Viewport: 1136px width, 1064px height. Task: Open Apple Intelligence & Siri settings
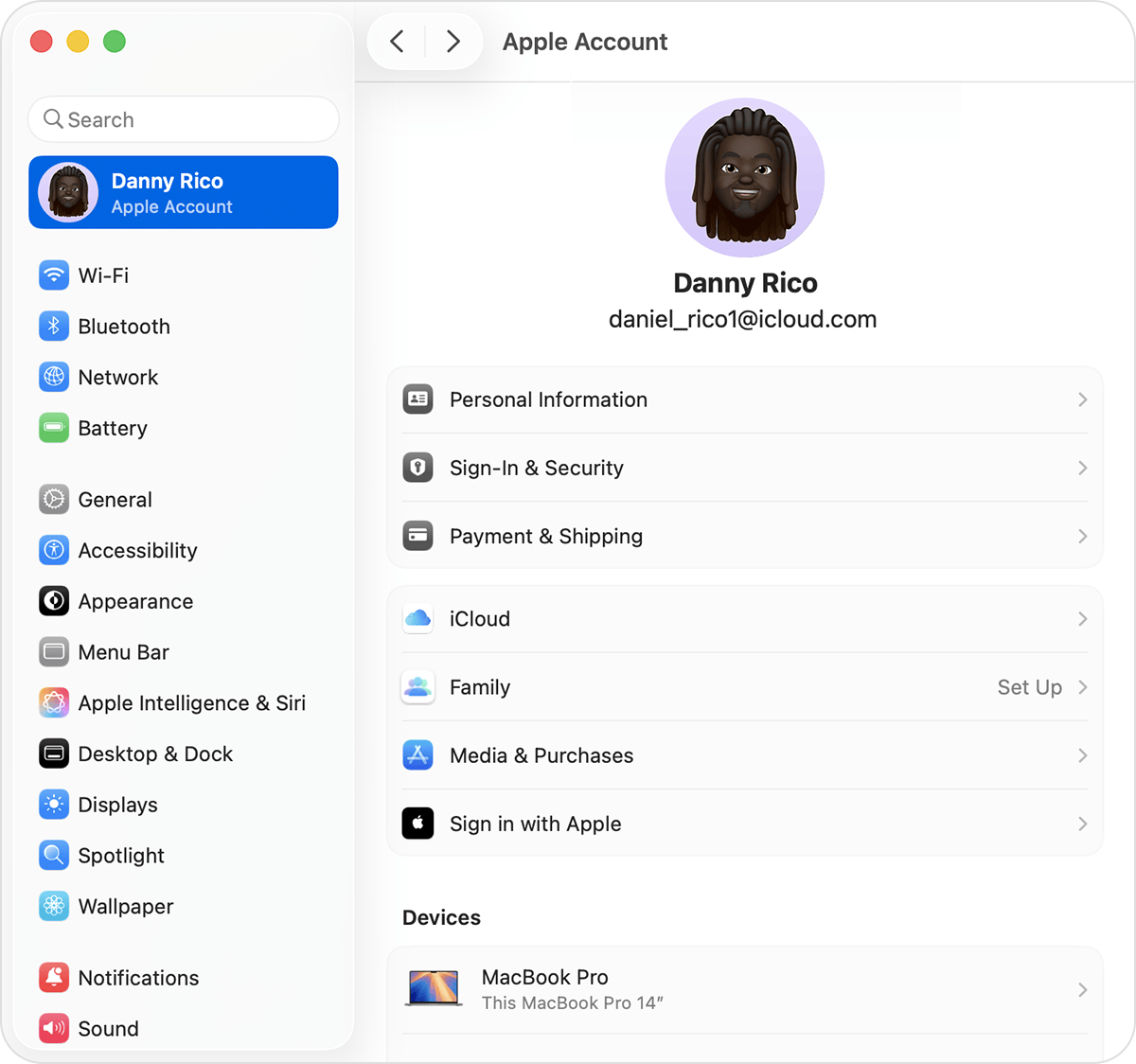pos(54,702)
